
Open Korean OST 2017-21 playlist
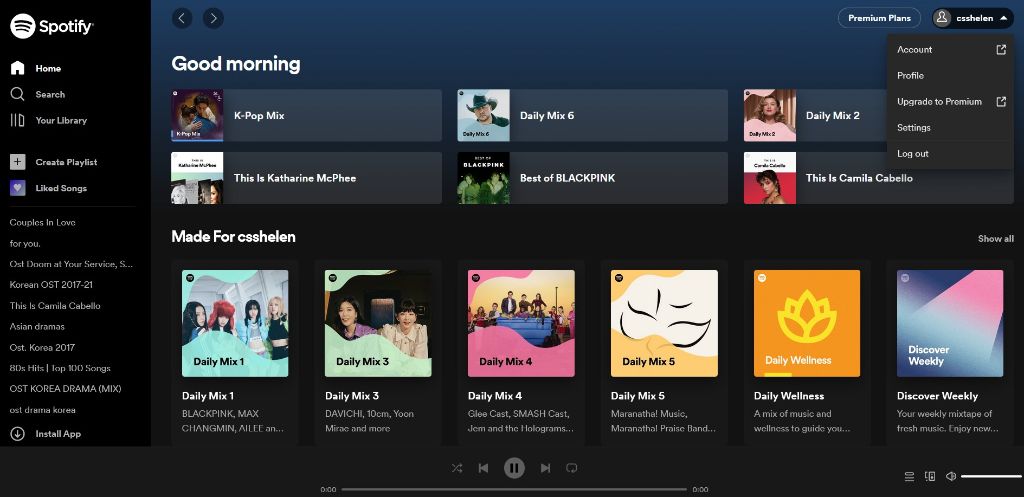pos(51,285)
